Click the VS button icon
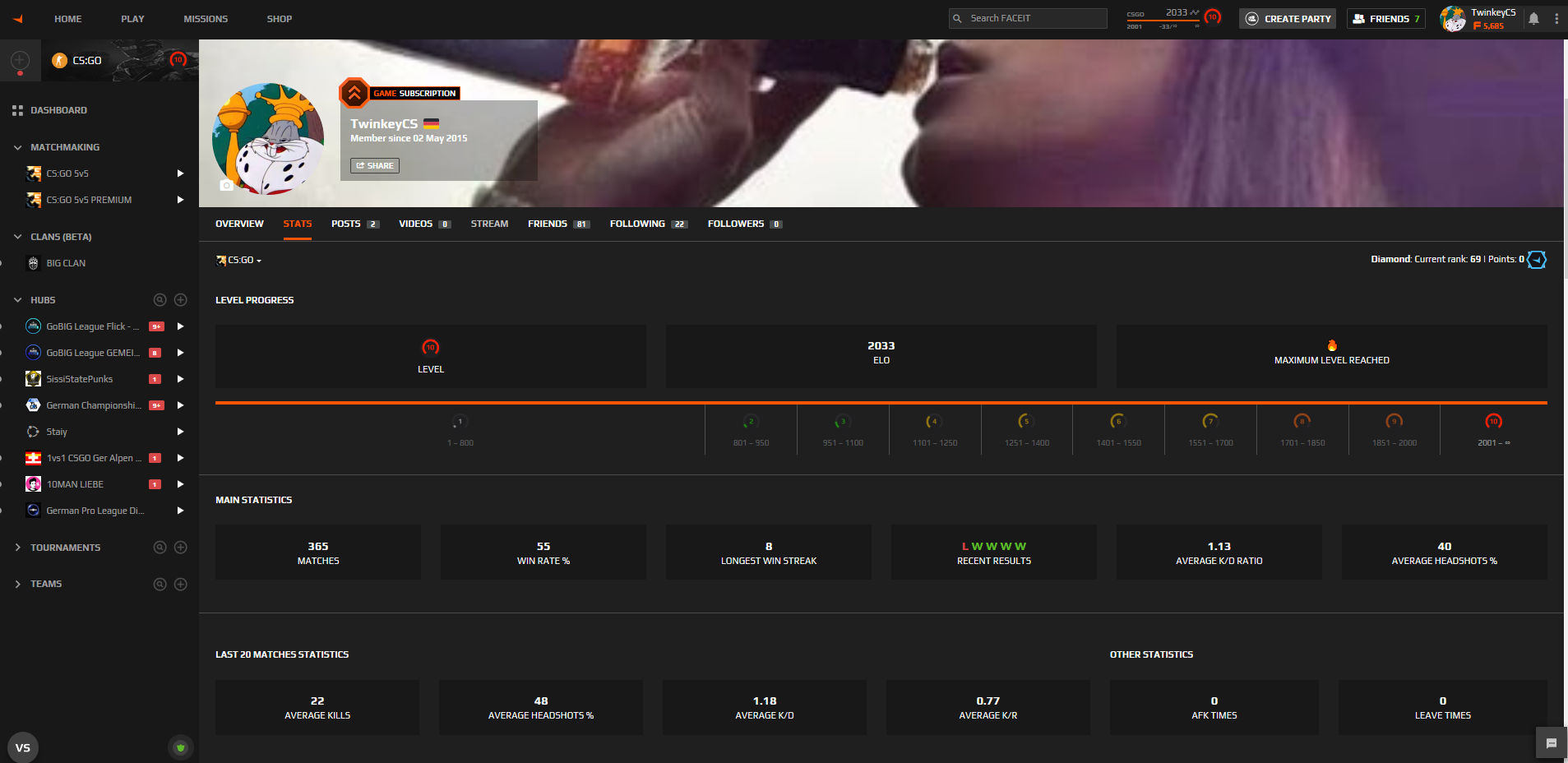The image size is (1568, 763). (x=23, y=747)
